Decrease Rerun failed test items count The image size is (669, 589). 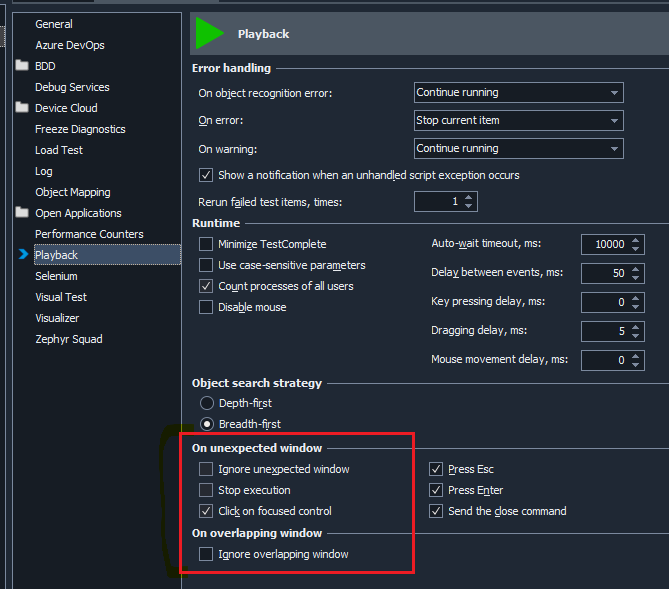pyautogui.click(x=469, y=206)
